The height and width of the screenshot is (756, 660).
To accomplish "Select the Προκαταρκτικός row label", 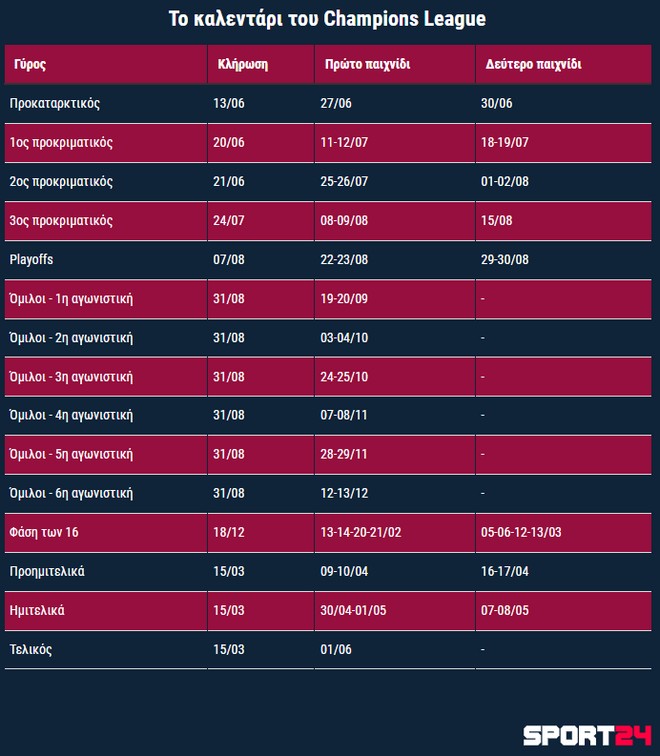I will tap(54, 103).
